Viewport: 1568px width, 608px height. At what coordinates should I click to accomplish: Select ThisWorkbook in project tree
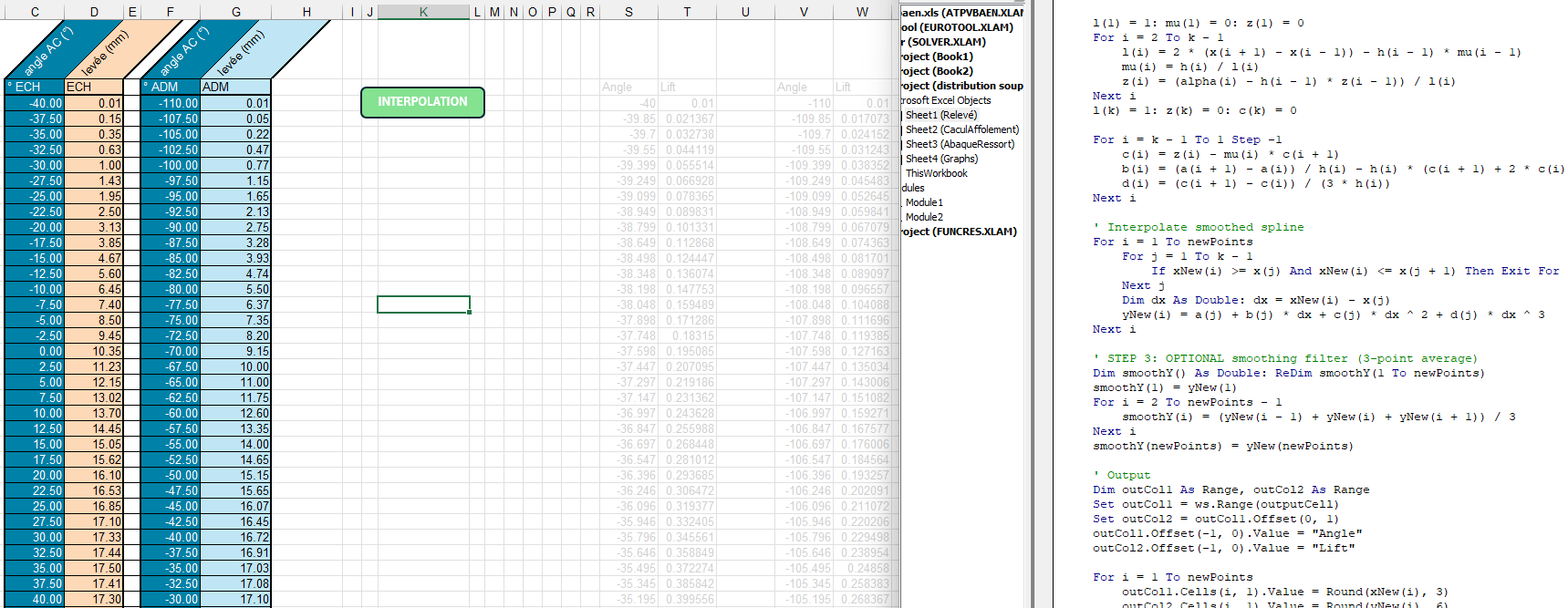pyautogui.click(x=936, y=173)
